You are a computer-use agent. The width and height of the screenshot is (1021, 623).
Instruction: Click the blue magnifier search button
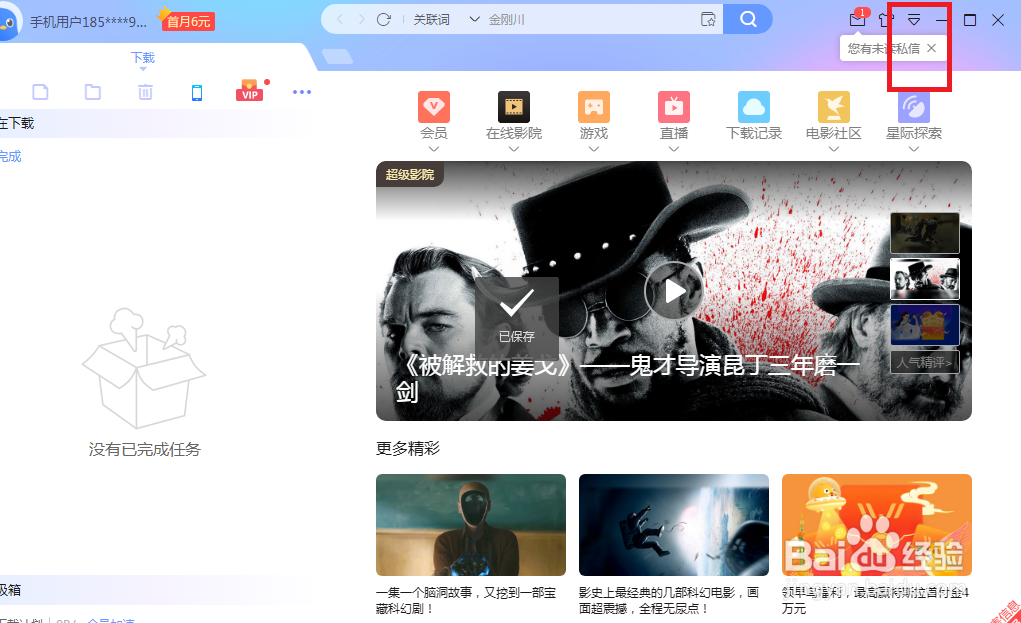[748, 20]
